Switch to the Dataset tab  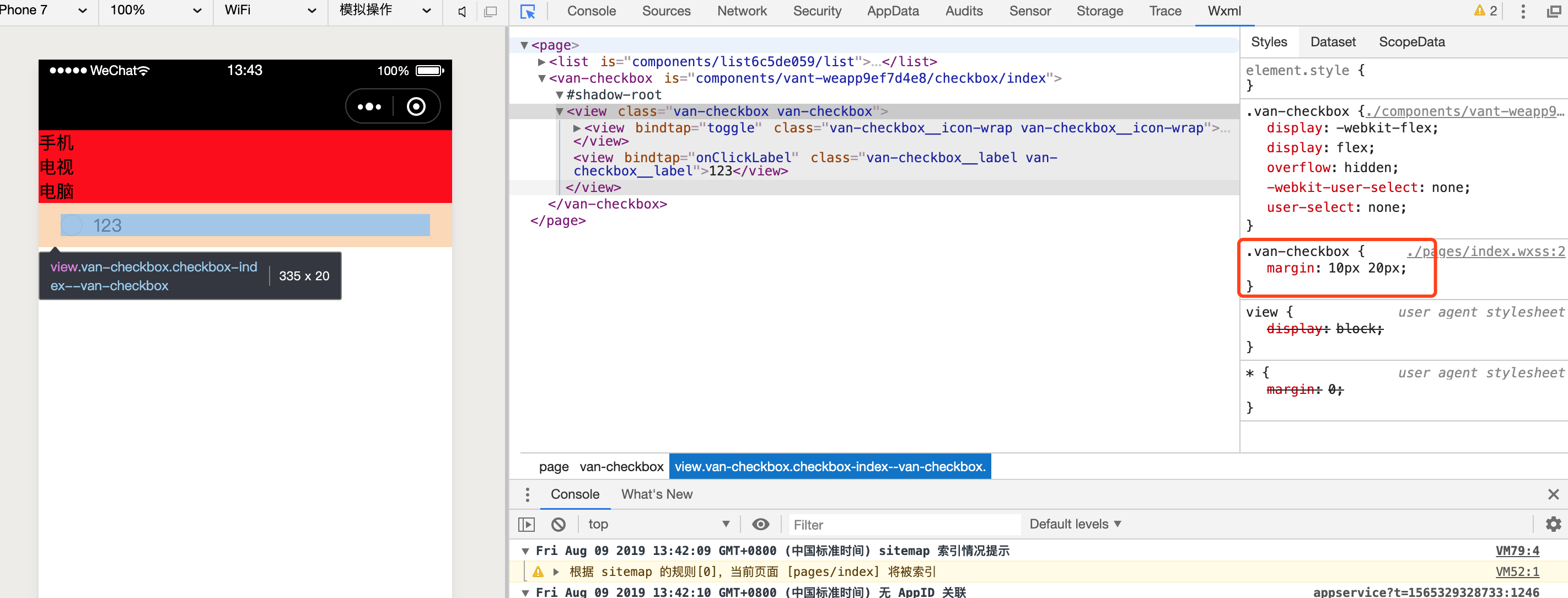click(1333, 41)
